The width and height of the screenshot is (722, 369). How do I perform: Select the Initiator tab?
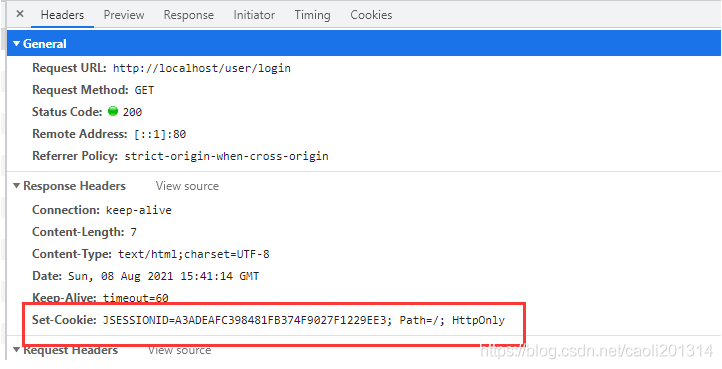coord(254,15)
